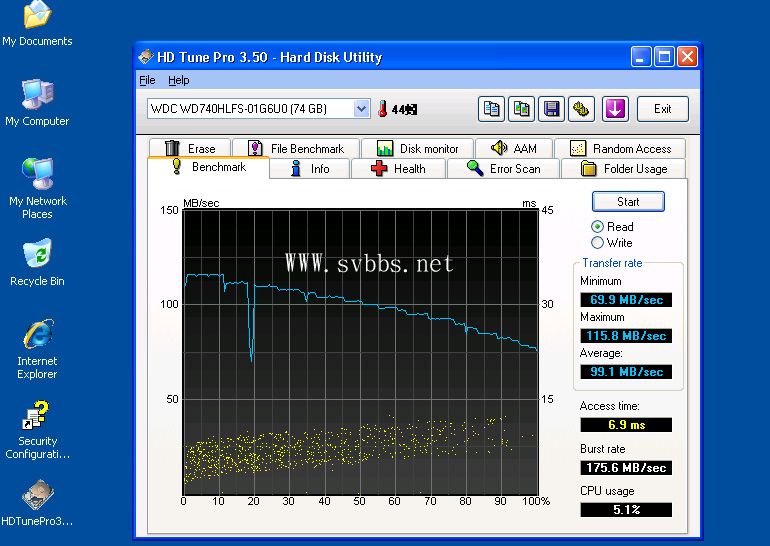The height and width of the screenshot is (546, 770).
Task: Open options with the gears icon
Action: point(581,109)
